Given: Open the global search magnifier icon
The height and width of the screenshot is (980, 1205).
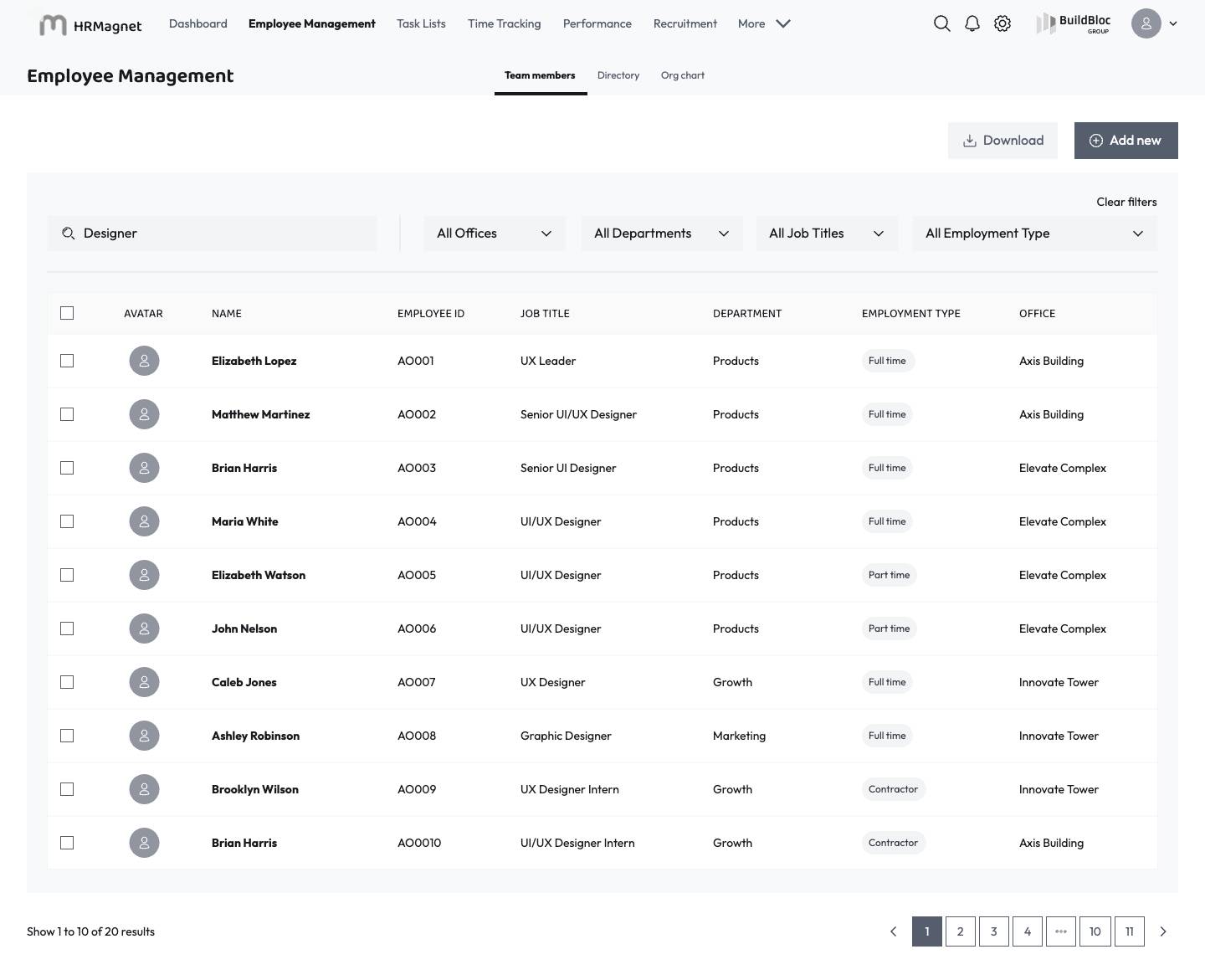Looking at the screenshot, I should click(942, 23).
